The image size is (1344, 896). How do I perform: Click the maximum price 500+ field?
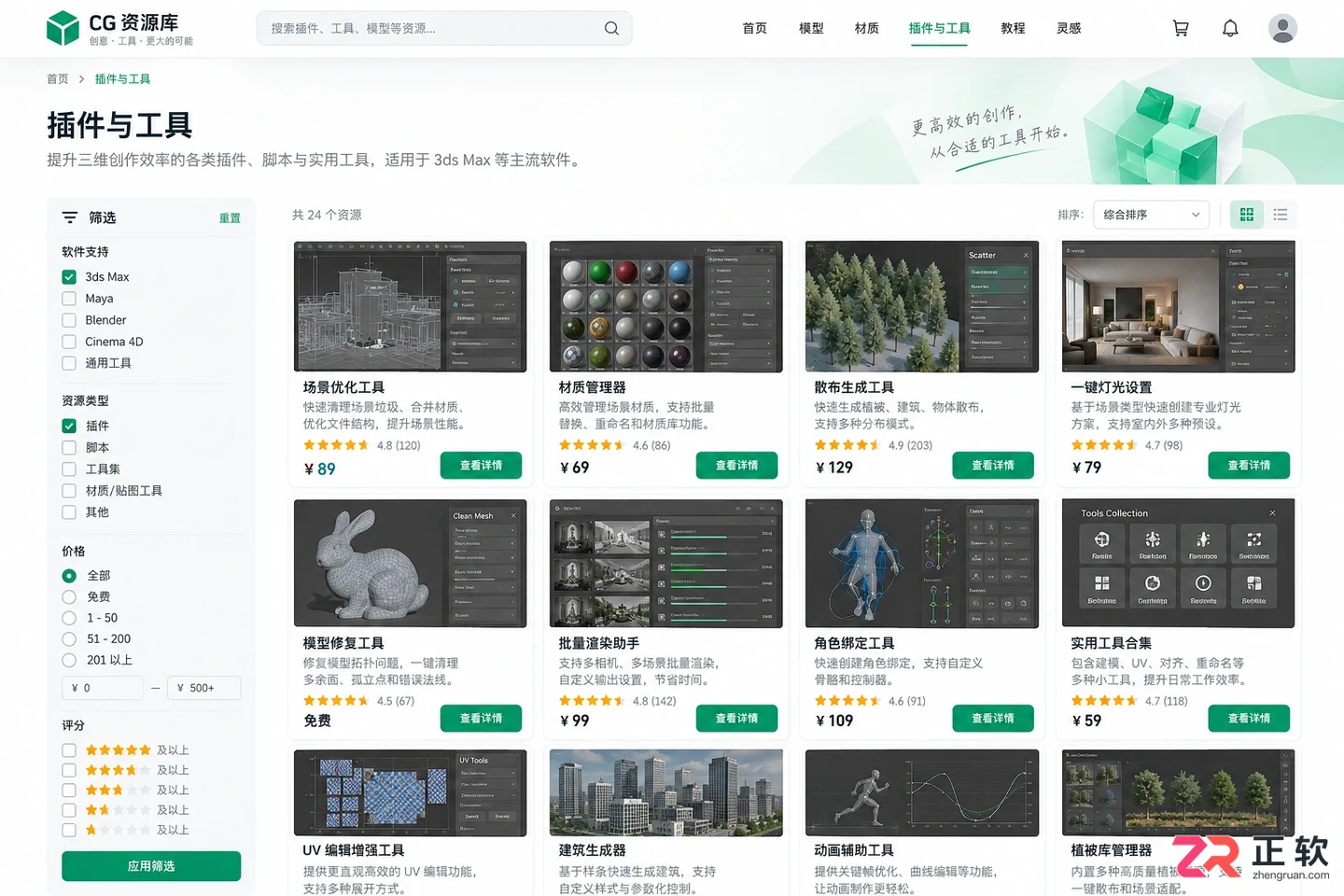(203, 688)
